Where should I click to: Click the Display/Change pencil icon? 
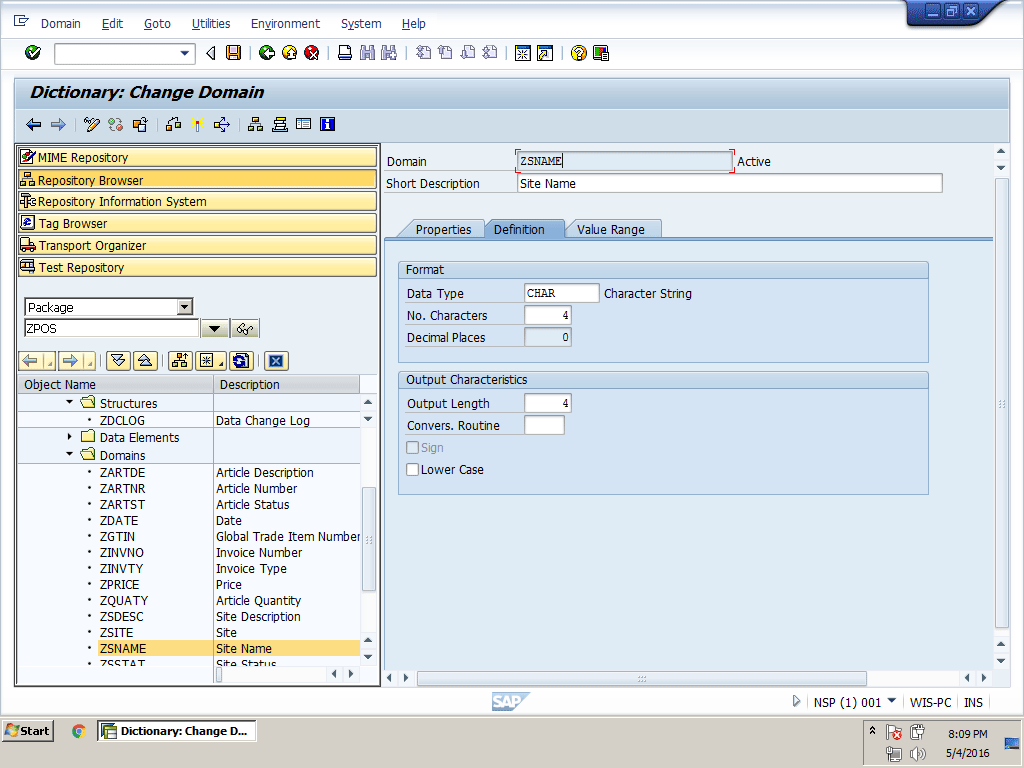pyautogui.click(x=92, y=124)
